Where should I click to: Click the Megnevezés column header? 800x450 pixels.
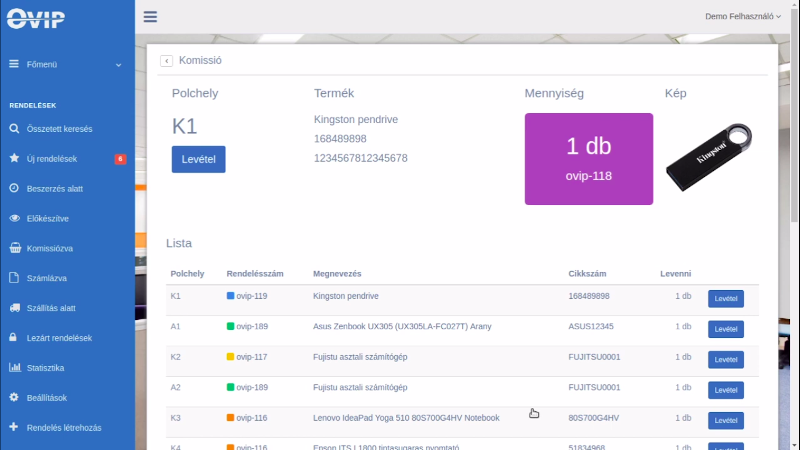tap(337, 273)
